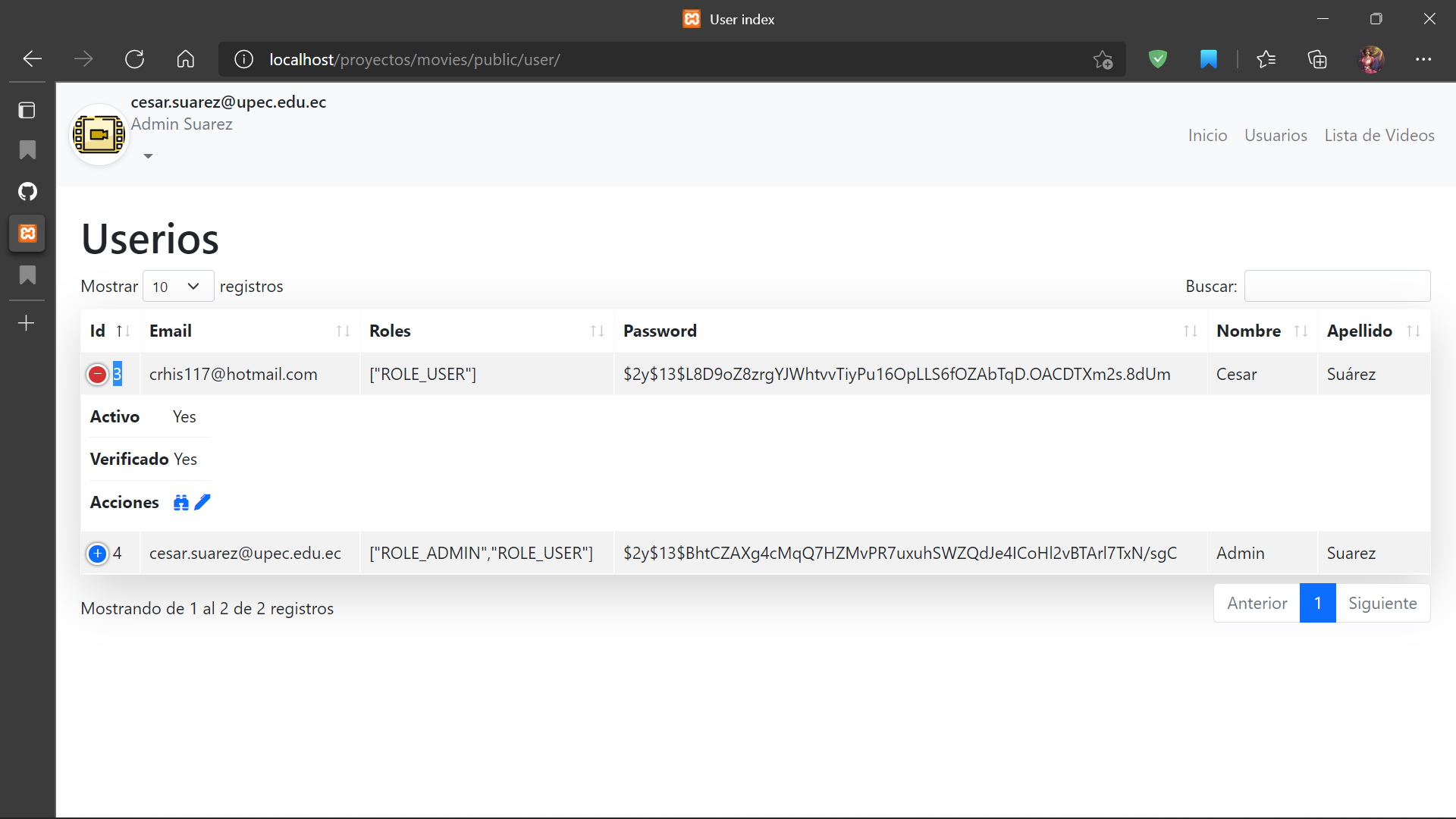Click the 'Siguiente' pagination button
The image size is (1456, 819).
click(x=1382, y=603)
